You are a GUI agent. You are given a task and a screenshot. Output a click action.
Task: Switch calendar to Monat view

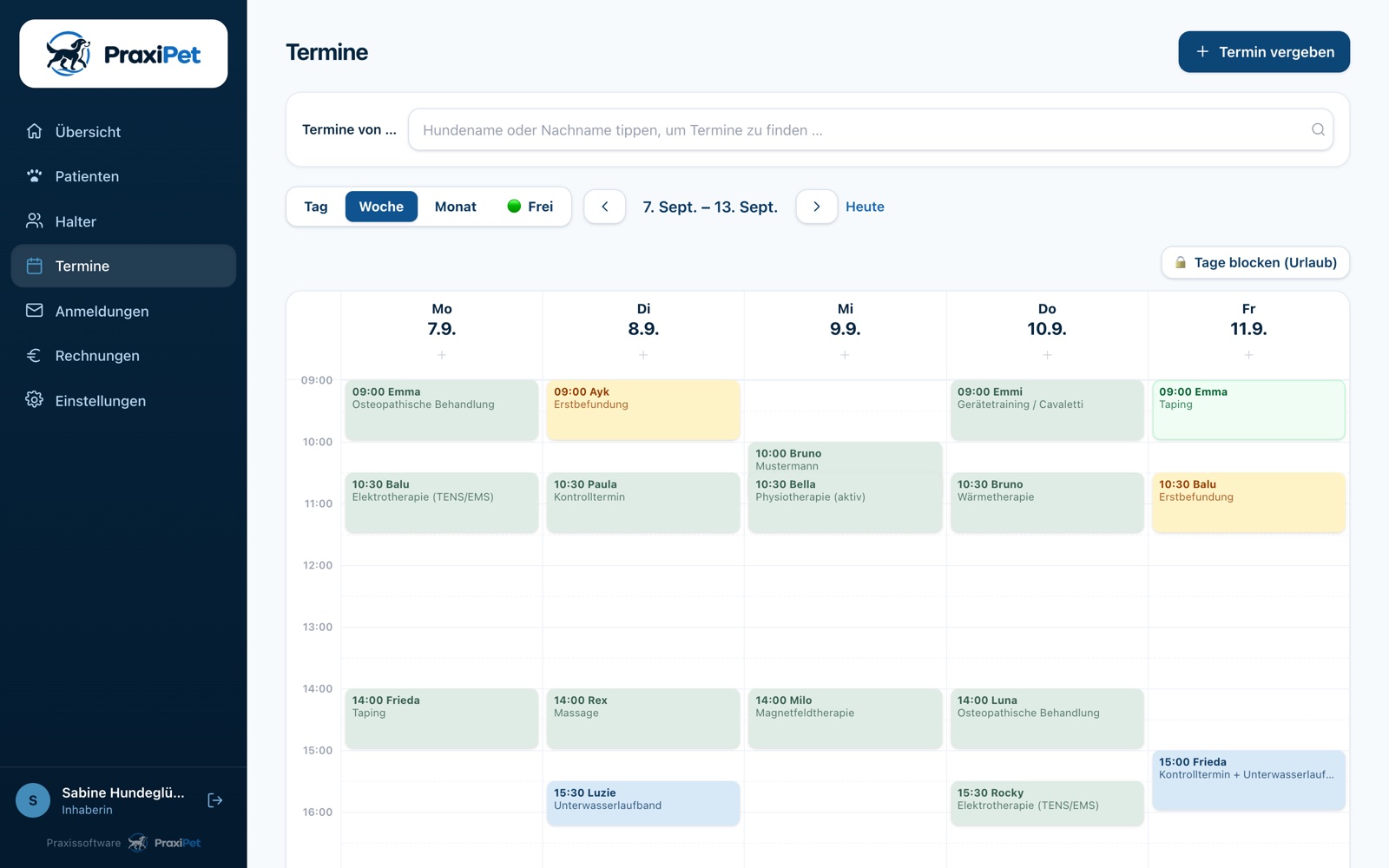click(456, 207)
